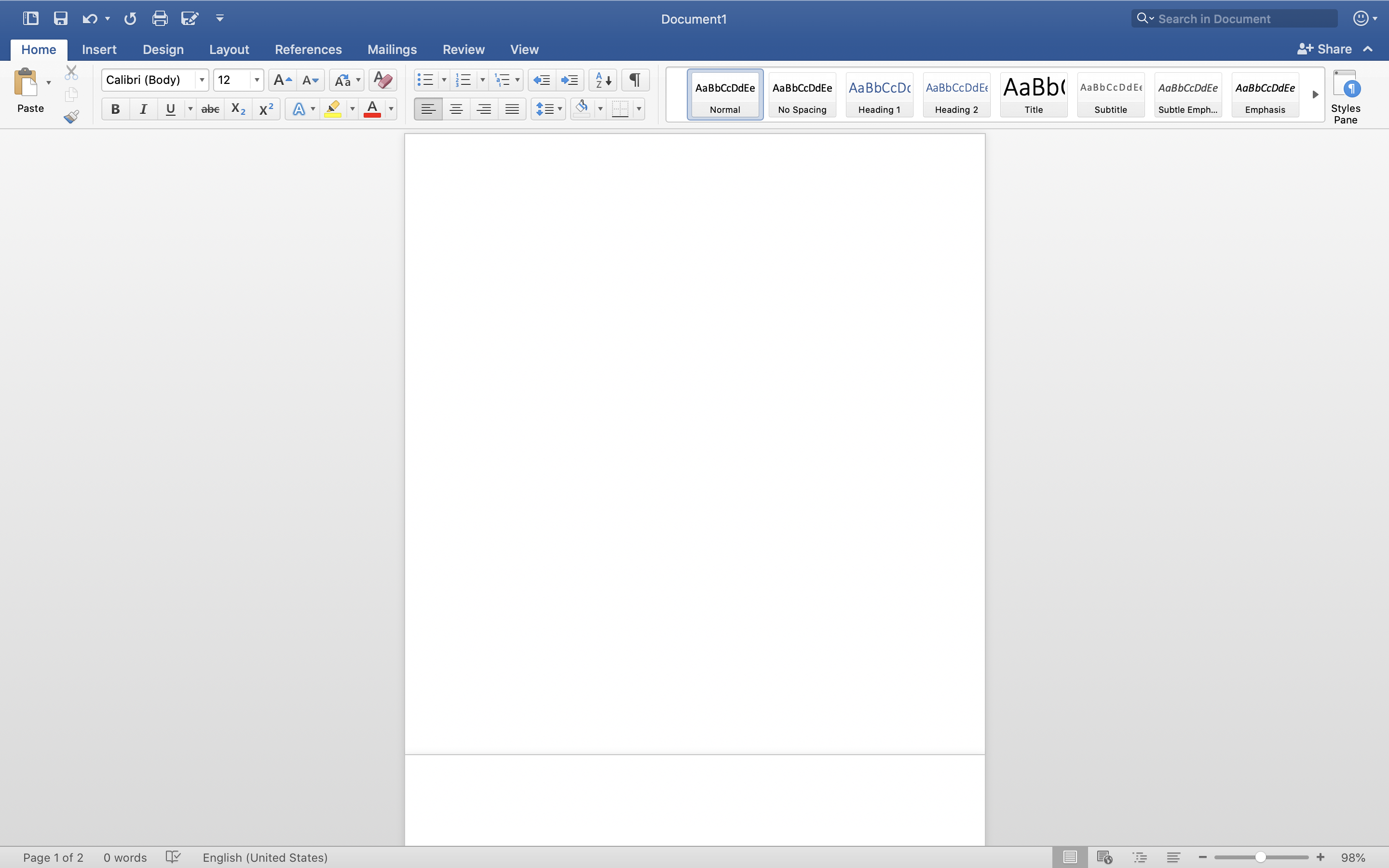Increase font size with large A icon
This screenshot has width=1389, height=868.
[283, 80]
